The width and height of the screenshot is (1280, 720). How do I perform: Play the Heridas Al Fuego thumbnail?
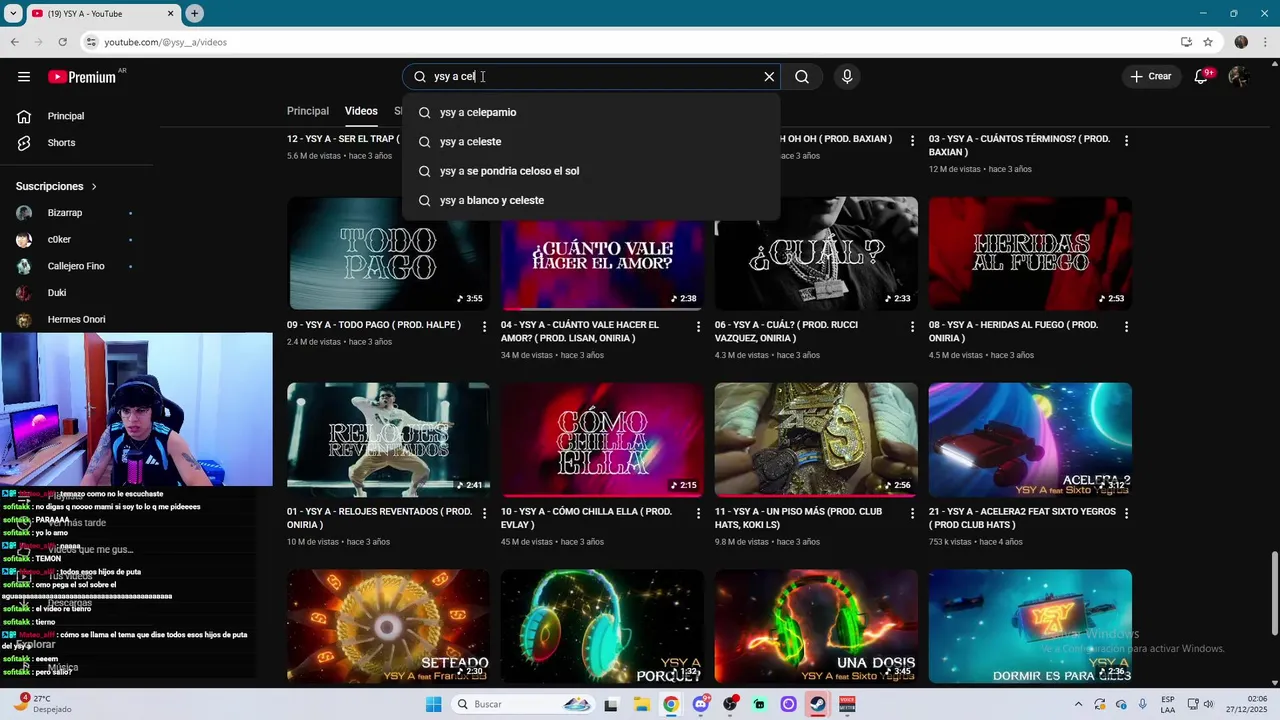pos(1030,253)
